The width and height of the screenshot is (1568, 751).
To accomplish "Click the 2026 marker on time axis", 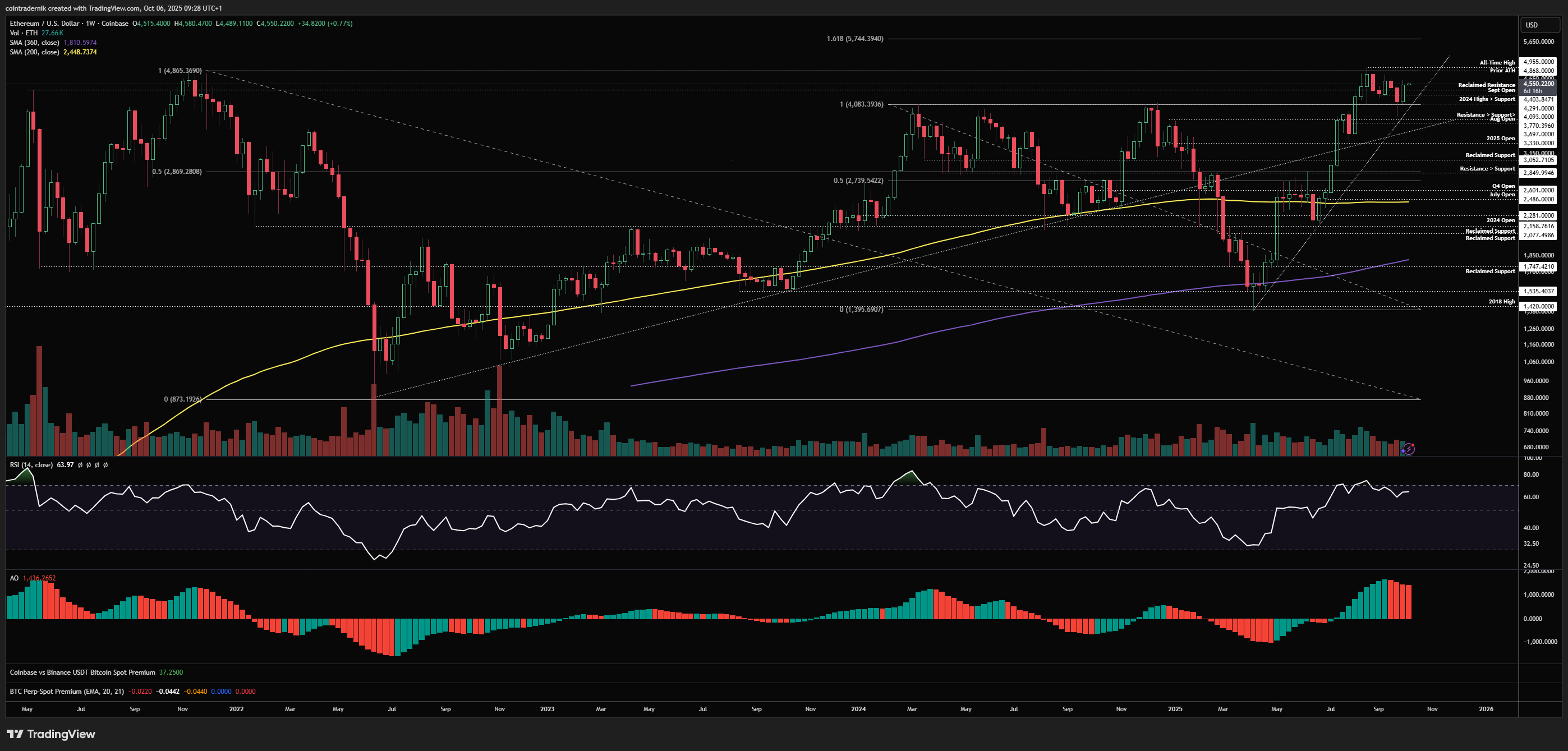I will click(1486, 709).
